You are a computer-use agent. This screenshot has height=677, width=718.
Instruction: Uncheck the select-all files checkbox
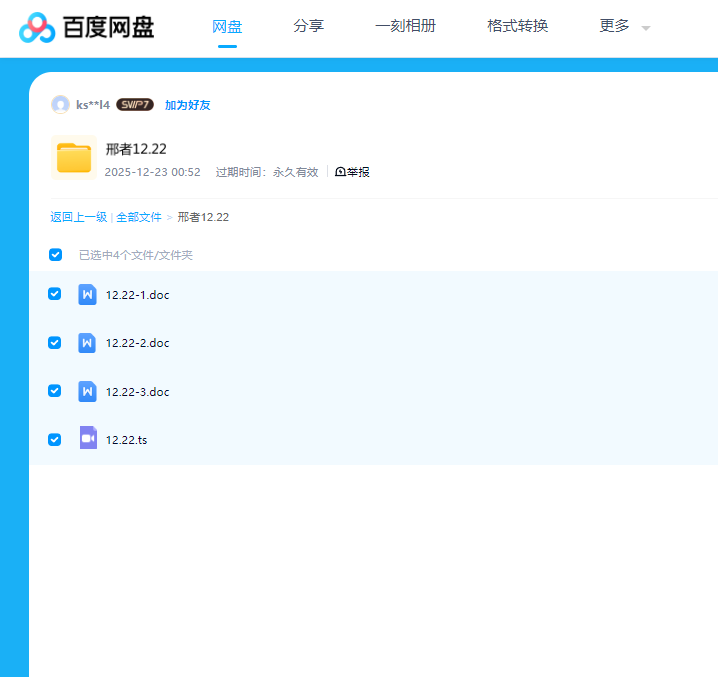pyautogui.click(x=56, y=255)
